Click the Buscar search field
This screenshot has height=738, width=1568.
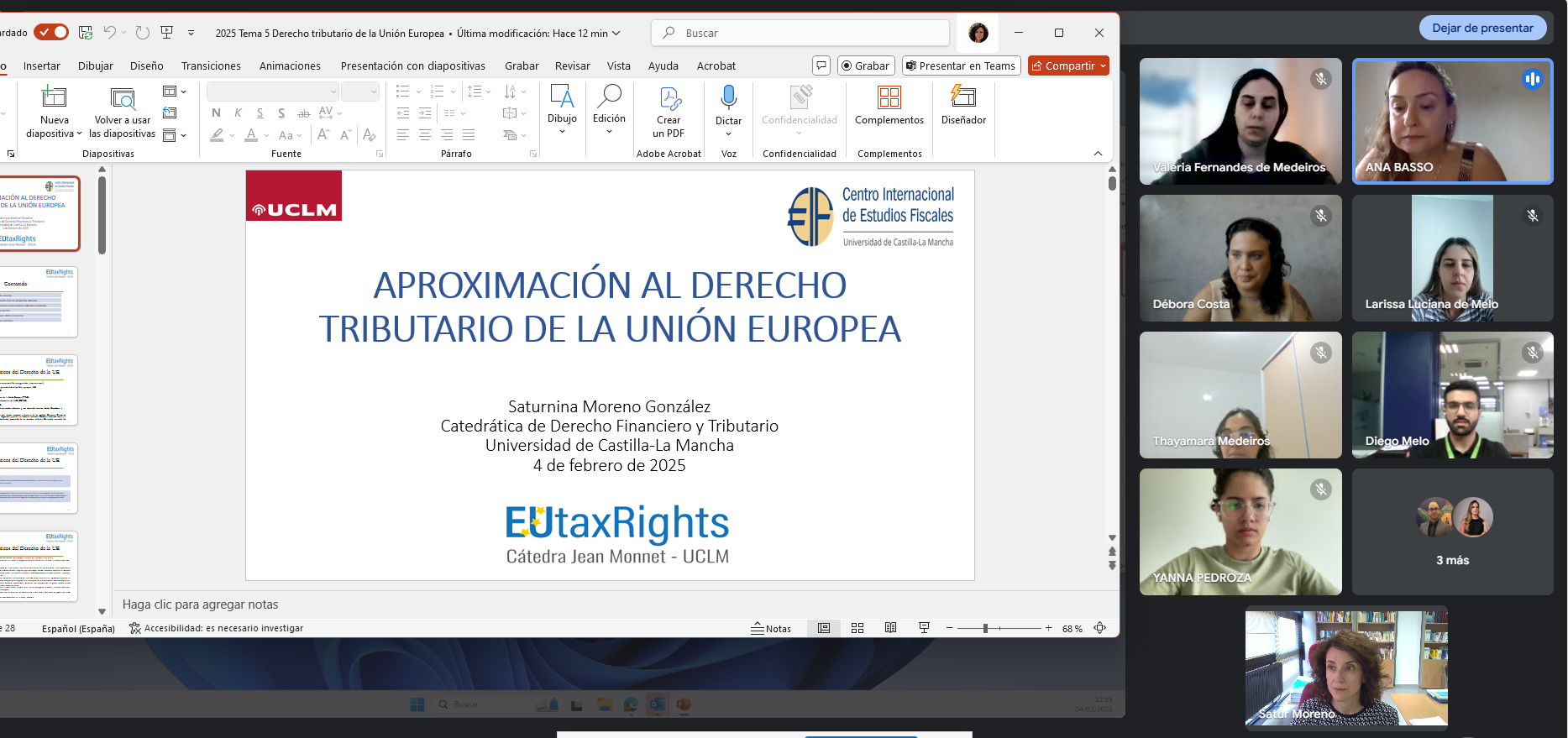pos(800,33)
